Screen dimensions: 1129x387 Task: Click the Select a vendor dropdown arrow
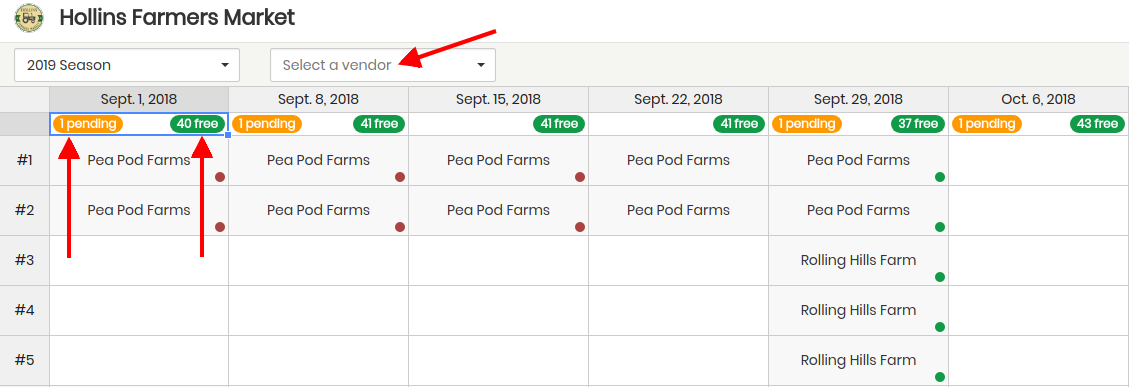[481, 66]
